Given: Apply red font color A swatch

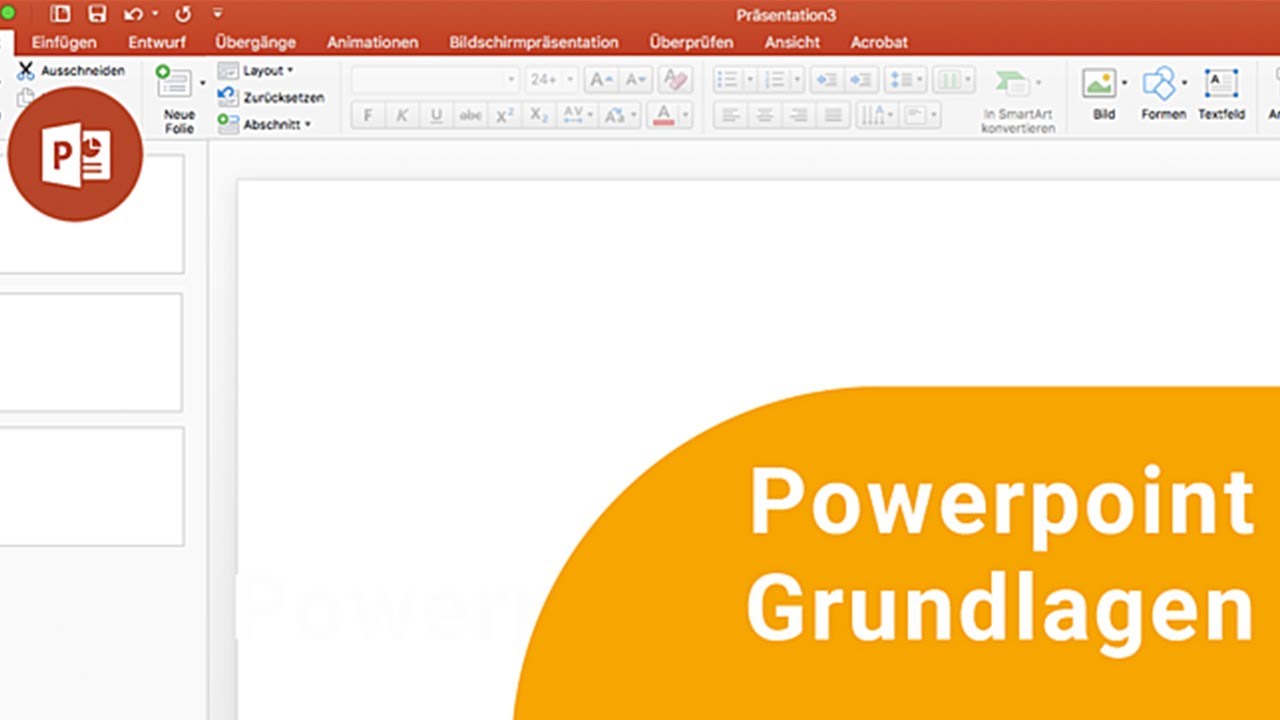Looking at the screenshot, I should click(x=663, y=116).
